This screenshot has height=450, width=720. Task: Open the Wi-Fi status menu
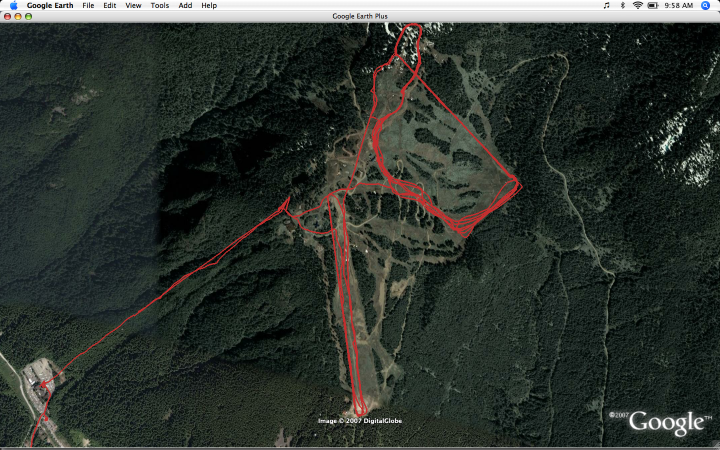637,6
